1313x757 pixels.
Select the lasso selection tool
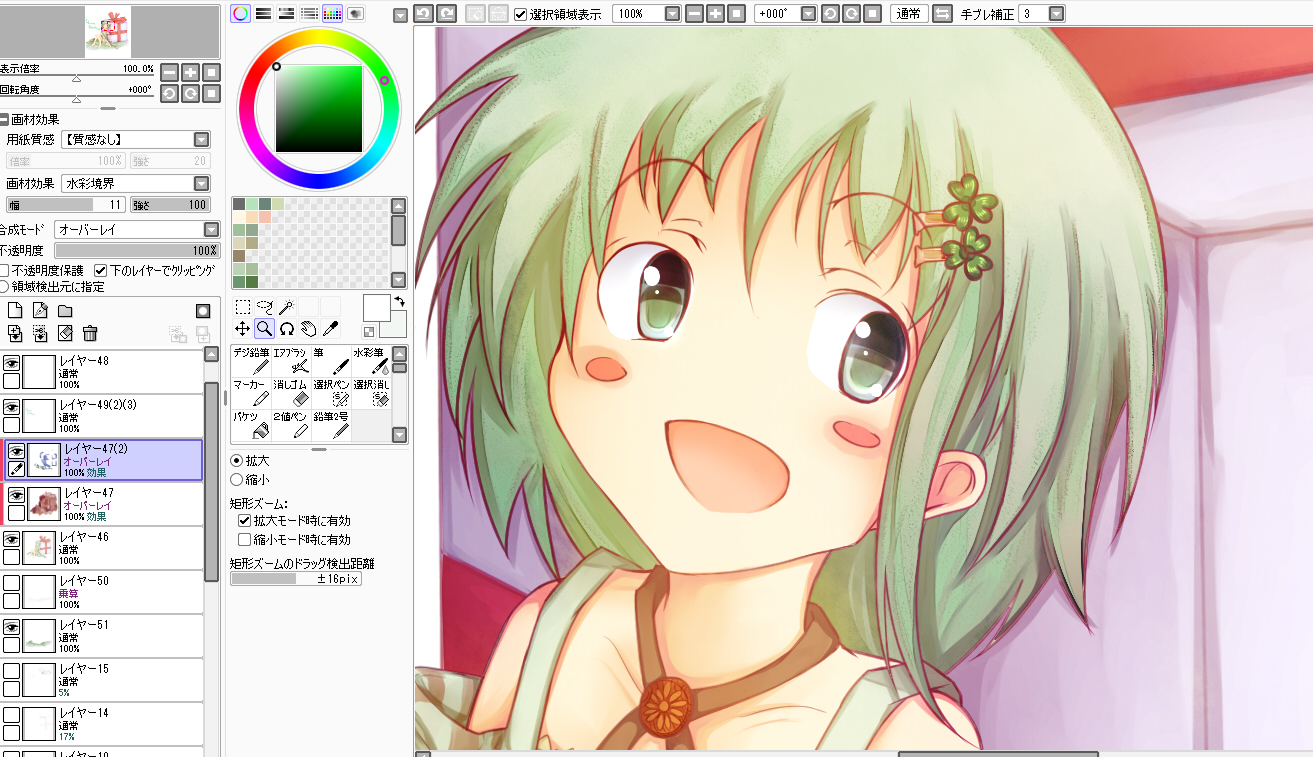264,307
